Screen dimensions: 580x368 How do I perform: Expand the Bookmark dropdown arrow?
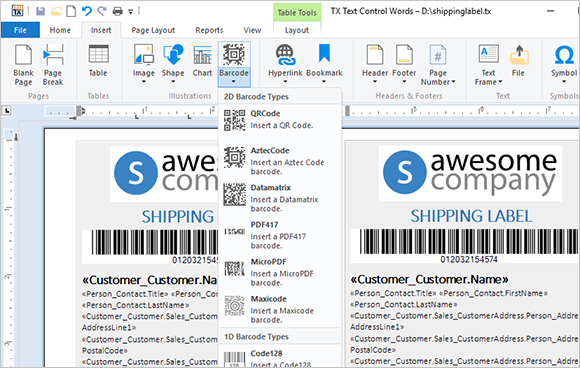324,81
